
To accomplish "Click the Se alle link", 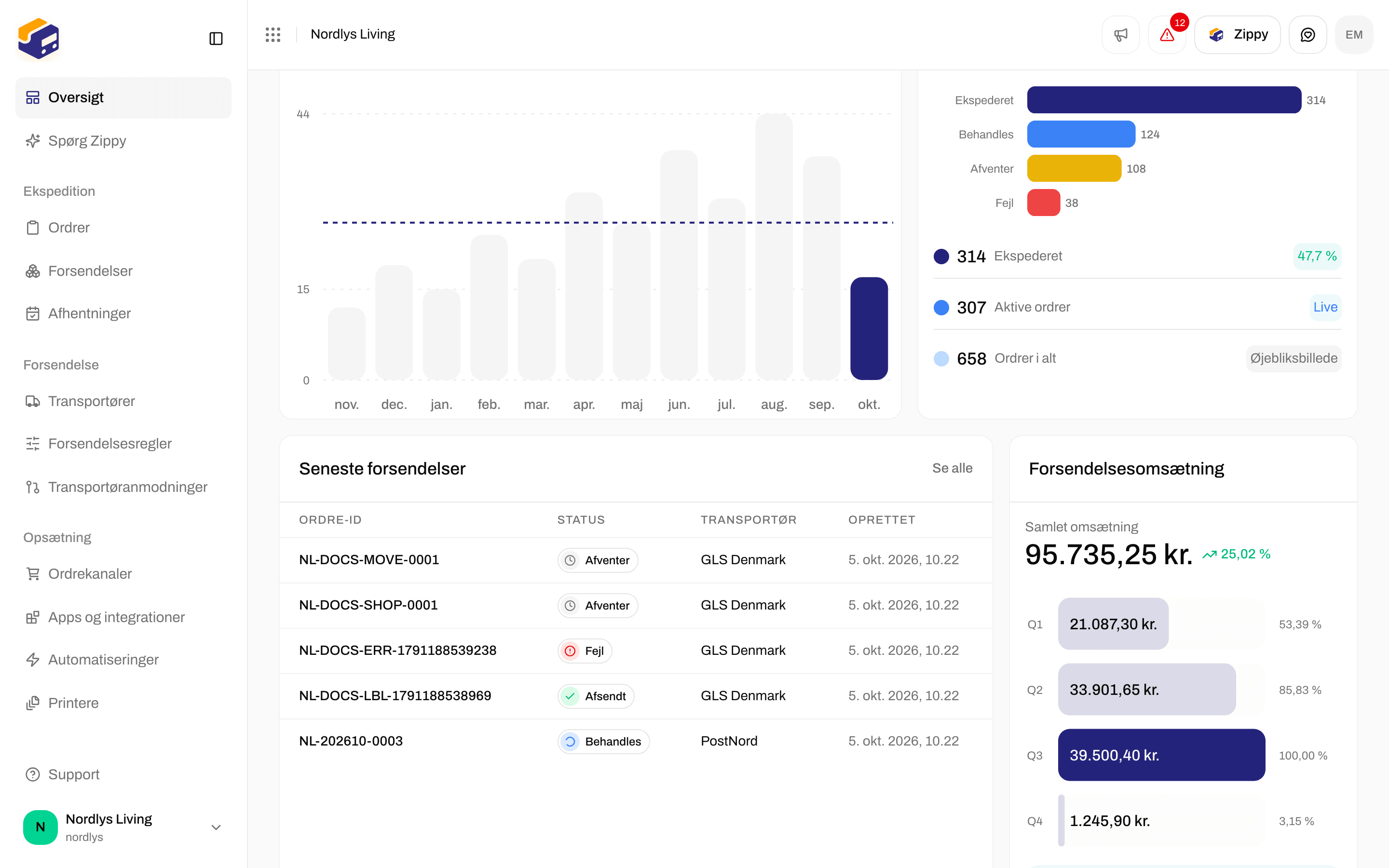I will tap(952, 468).
